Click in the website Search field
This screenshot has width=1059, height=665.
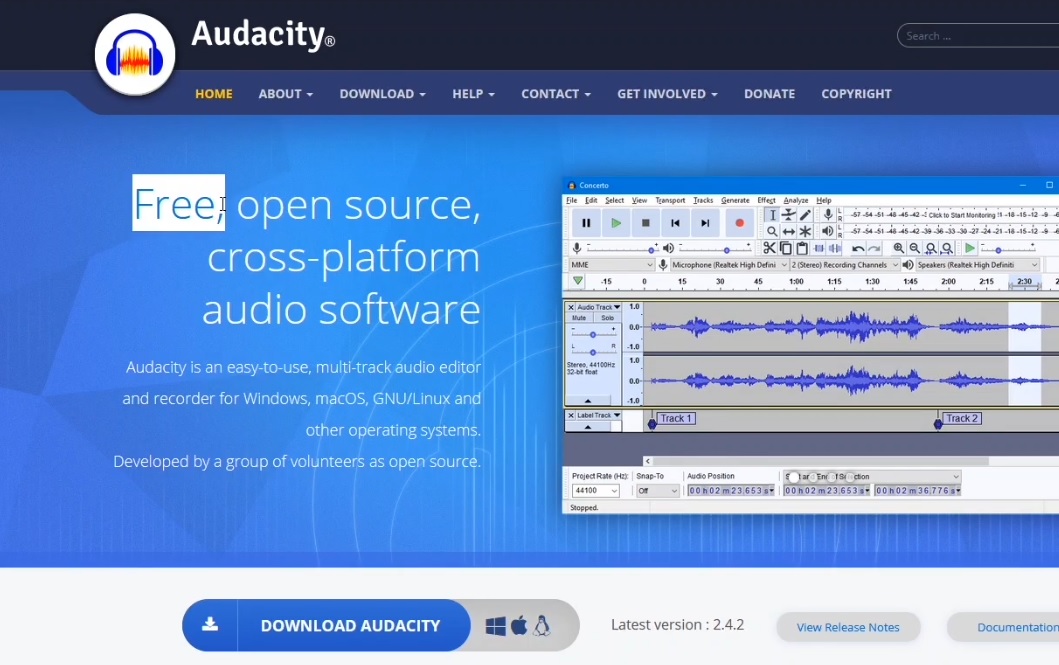pos(979,36)
